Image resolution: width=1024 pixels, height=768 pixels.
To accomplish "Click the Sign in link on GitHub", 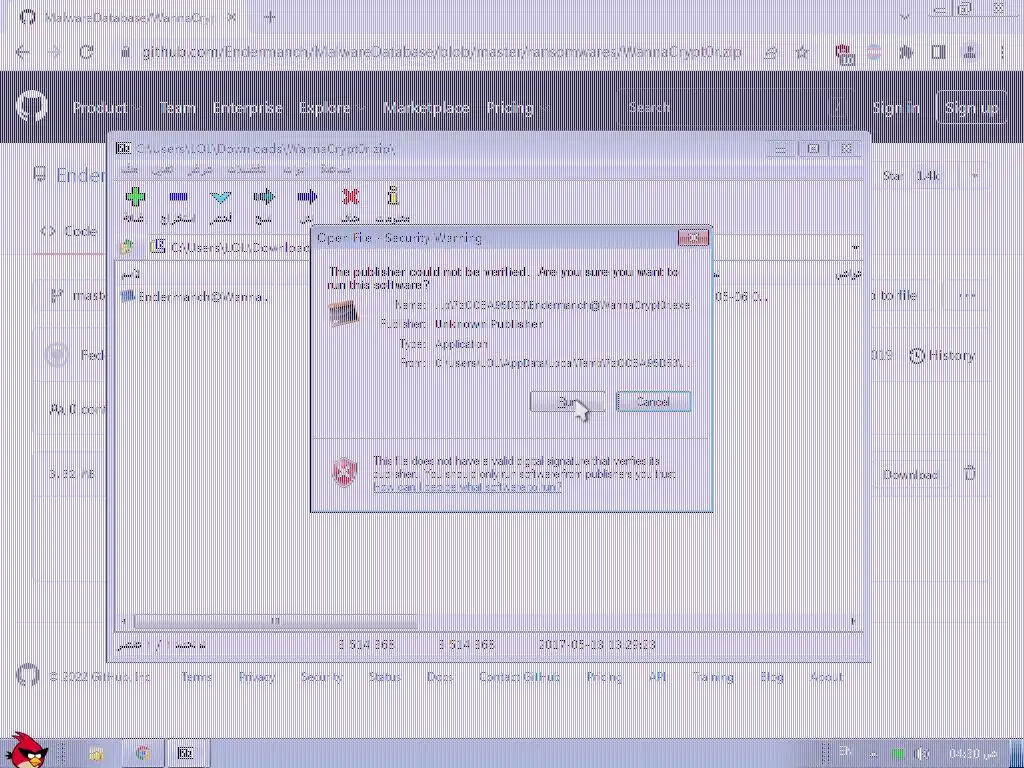I will tap(895, 108).
